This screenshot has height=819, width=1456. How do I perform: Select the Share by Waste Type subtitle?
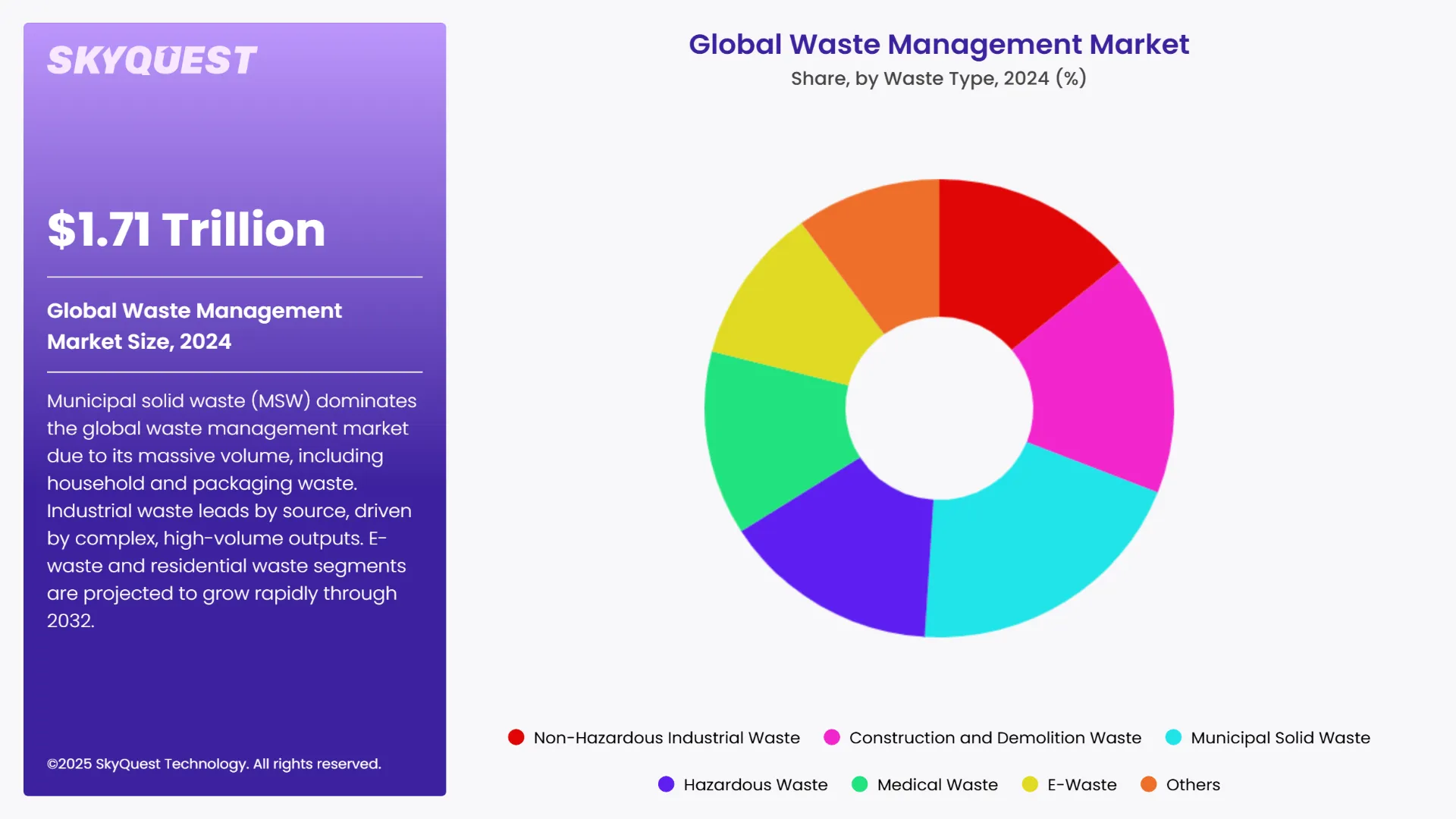[x=939, y=77]
